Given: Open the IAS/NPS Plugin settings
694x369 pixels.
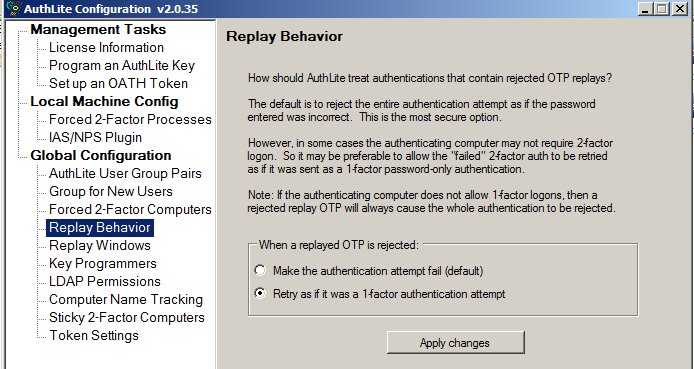Looking at the screenshot, I should coord(95,138).
